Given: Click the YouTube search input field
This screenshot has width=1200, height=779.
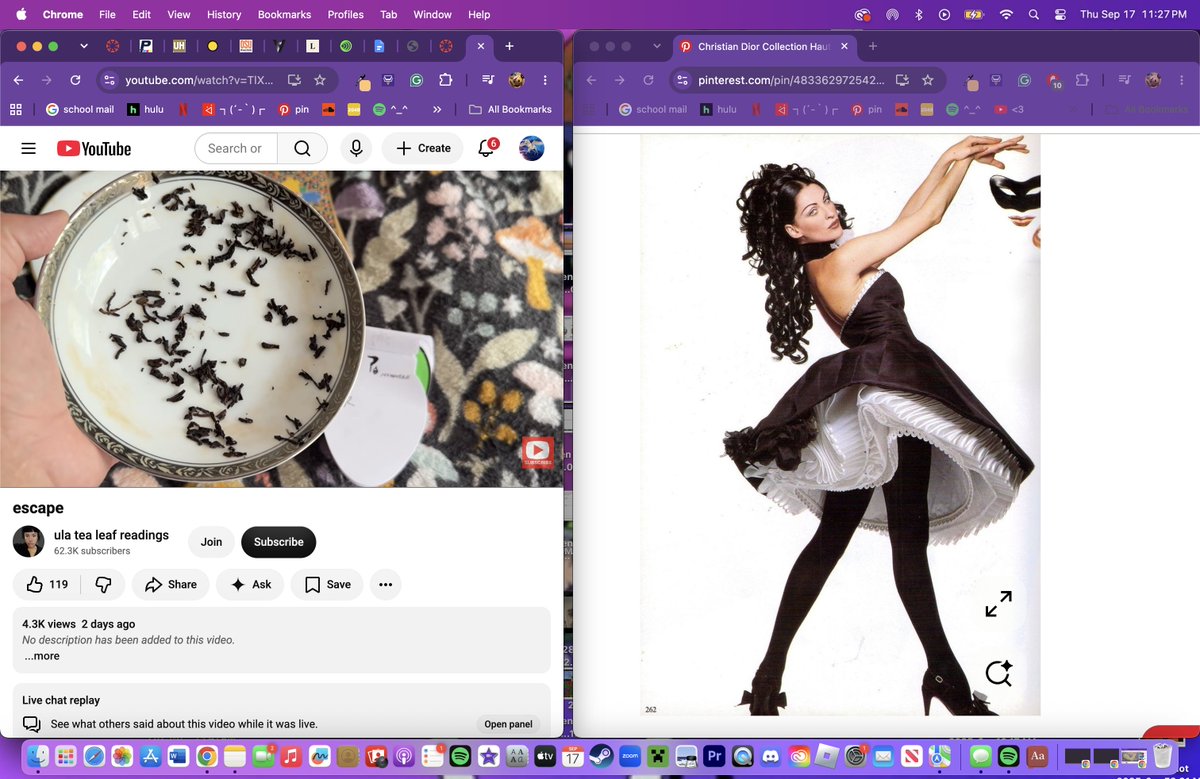Looking at the screenshot, I should pos(237,148).
